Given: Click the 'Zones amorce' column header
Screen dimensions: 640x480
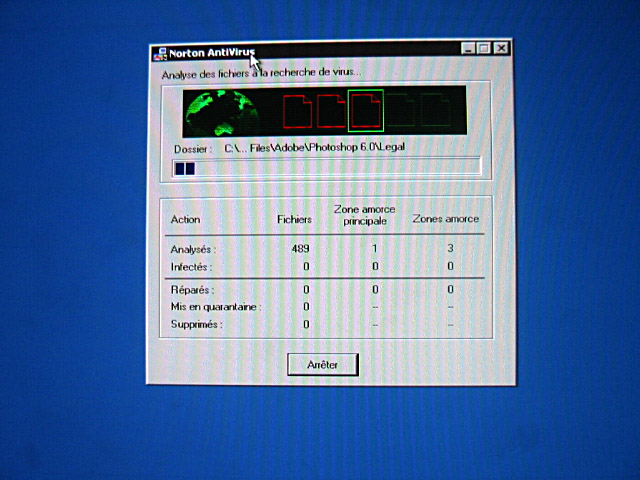Looking at the screenshot, I should 446,219.
